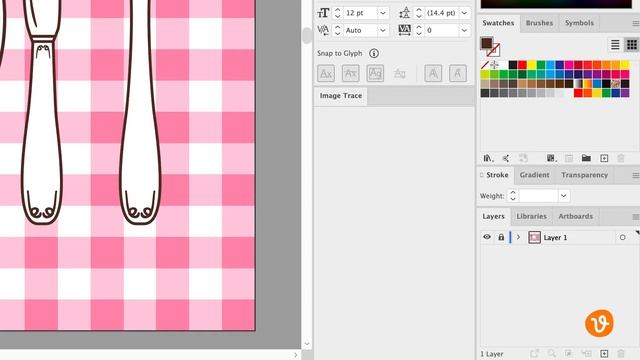Viewport: 640px width, 360px height.
Task: Click canvas vertical scrollbar handle
Action: (x=307, y=36)
